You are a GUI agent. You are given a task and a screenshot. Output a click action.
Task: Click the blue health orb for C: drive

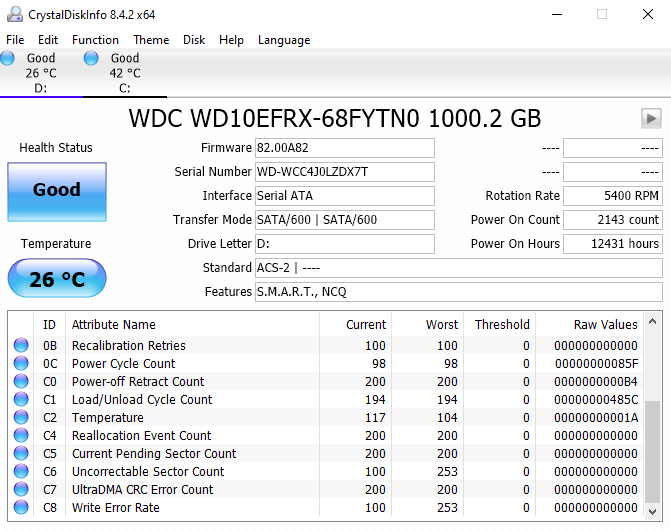[91, 58]
